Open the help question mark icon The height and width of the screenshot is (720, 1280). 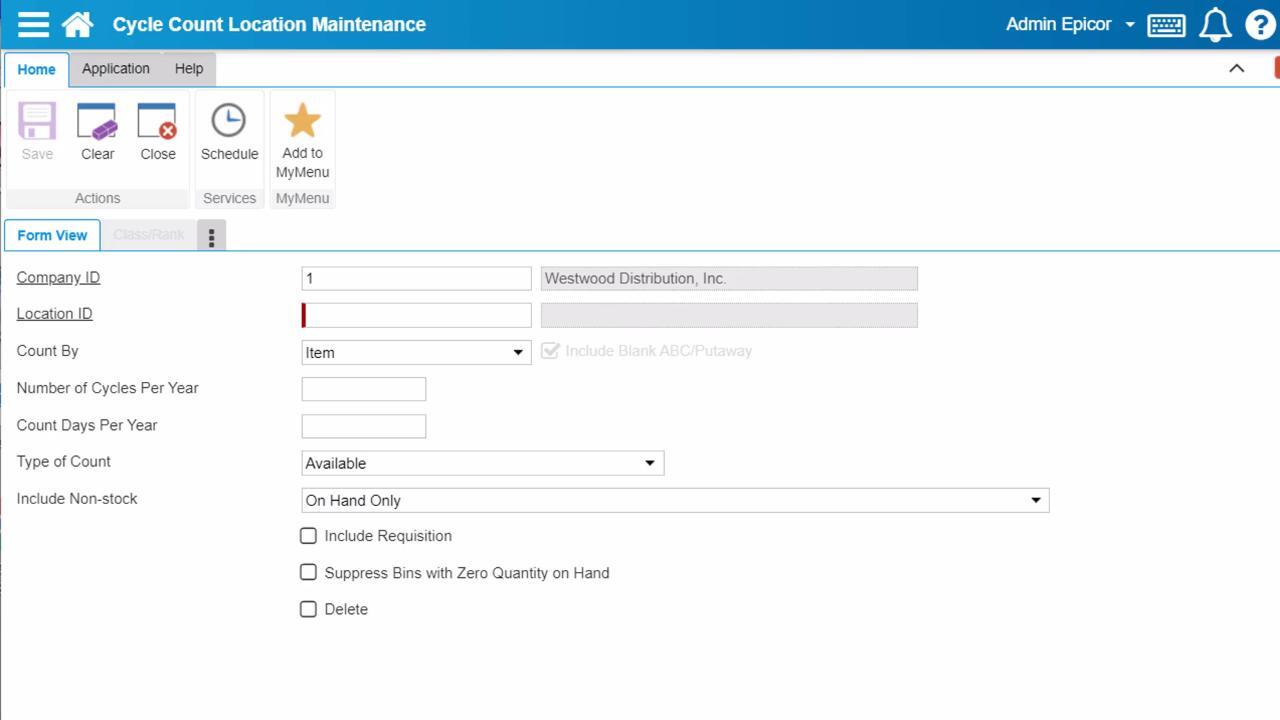[1259, 24]
